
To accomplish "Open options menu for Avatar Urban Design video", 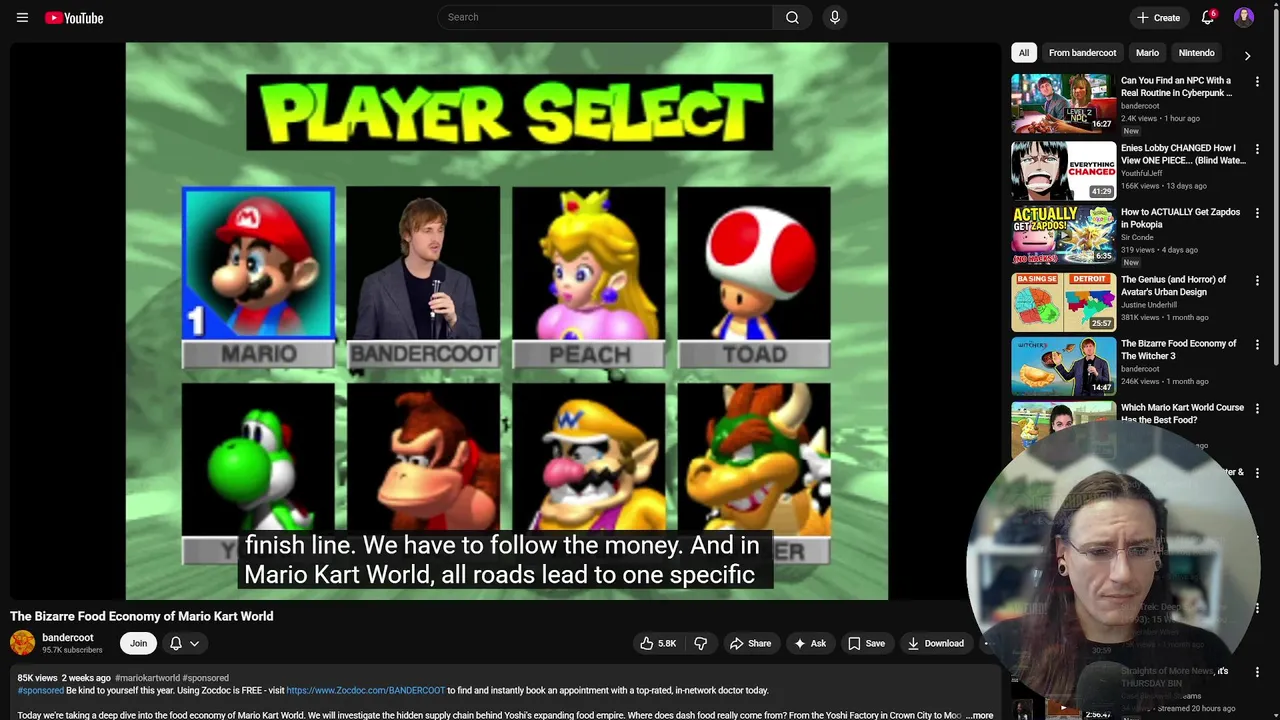I will (1257, 281).
